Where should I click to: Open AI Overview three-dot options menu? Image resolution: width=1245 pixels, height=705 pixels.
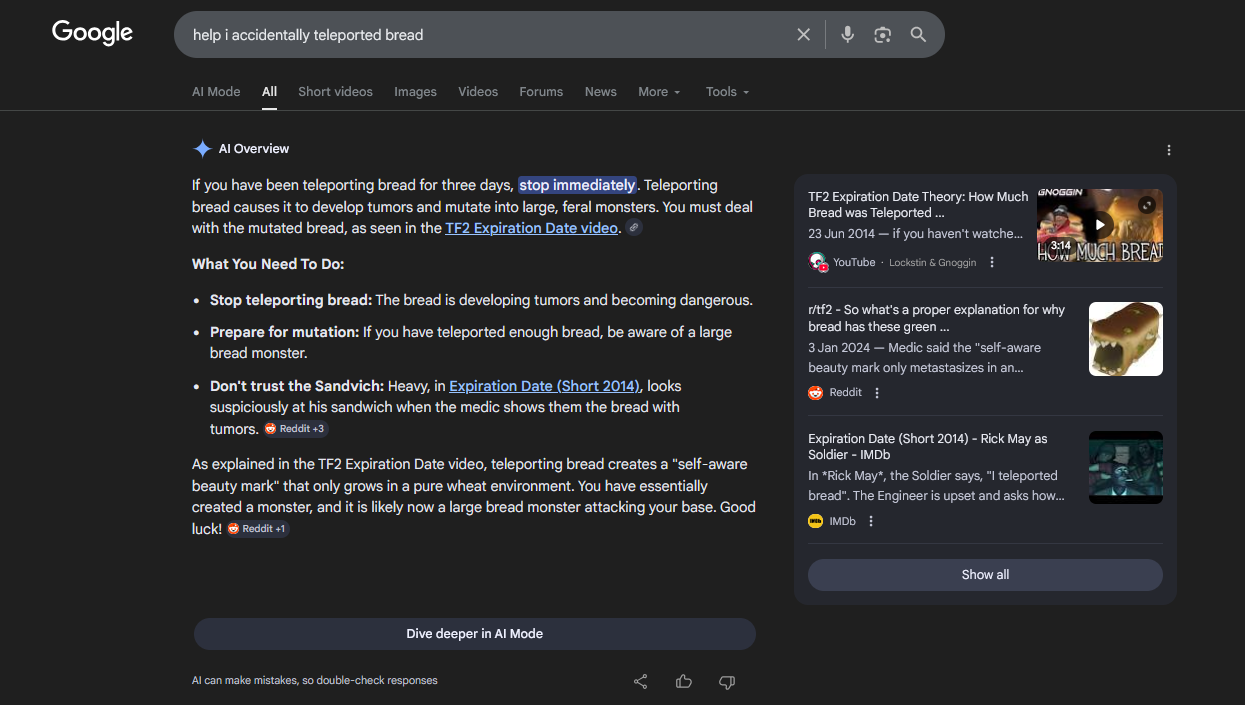[x=1169, y=150]
